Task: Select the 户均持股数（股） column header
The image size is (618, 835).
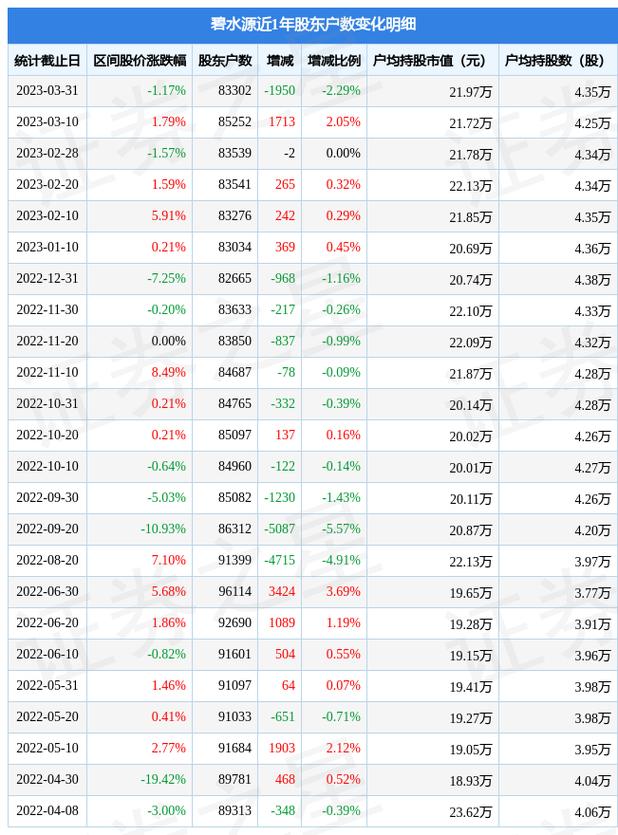Action: [555, 61]
